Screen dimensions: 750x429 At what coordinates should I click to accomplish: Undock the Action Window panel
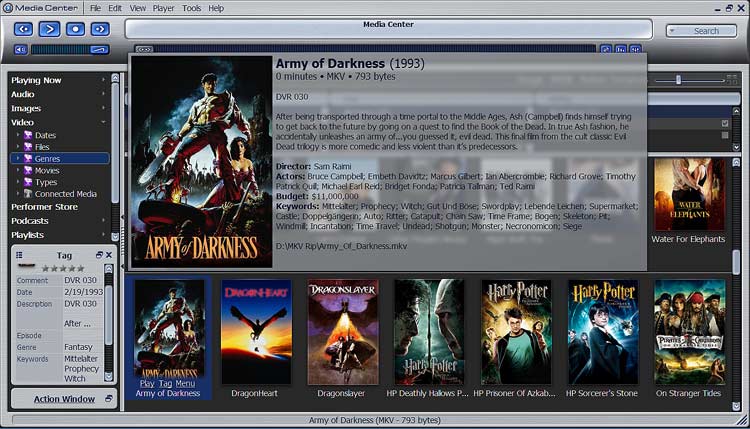coord(108,399)
